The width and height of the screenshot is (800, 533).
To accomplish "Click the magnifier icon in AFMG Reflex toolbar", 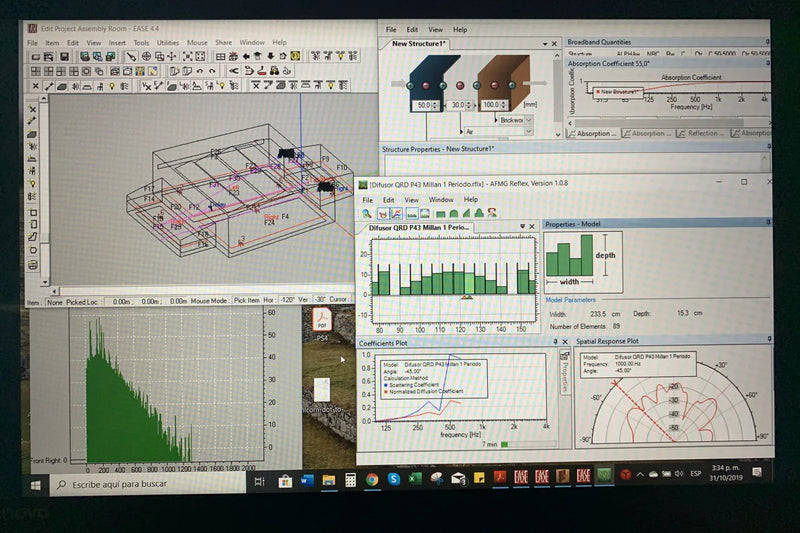I will click(x=367, y=213).
